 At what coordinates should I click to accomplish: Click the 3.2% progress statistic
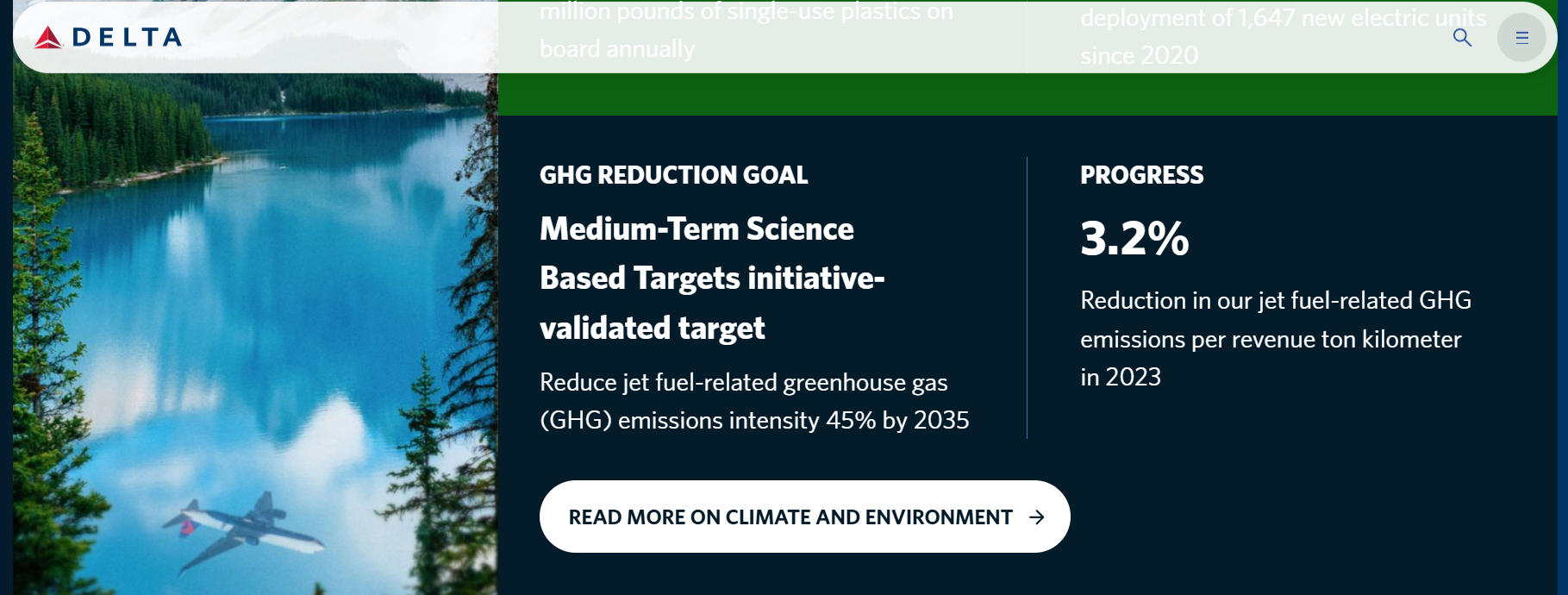click(1134, 241)
